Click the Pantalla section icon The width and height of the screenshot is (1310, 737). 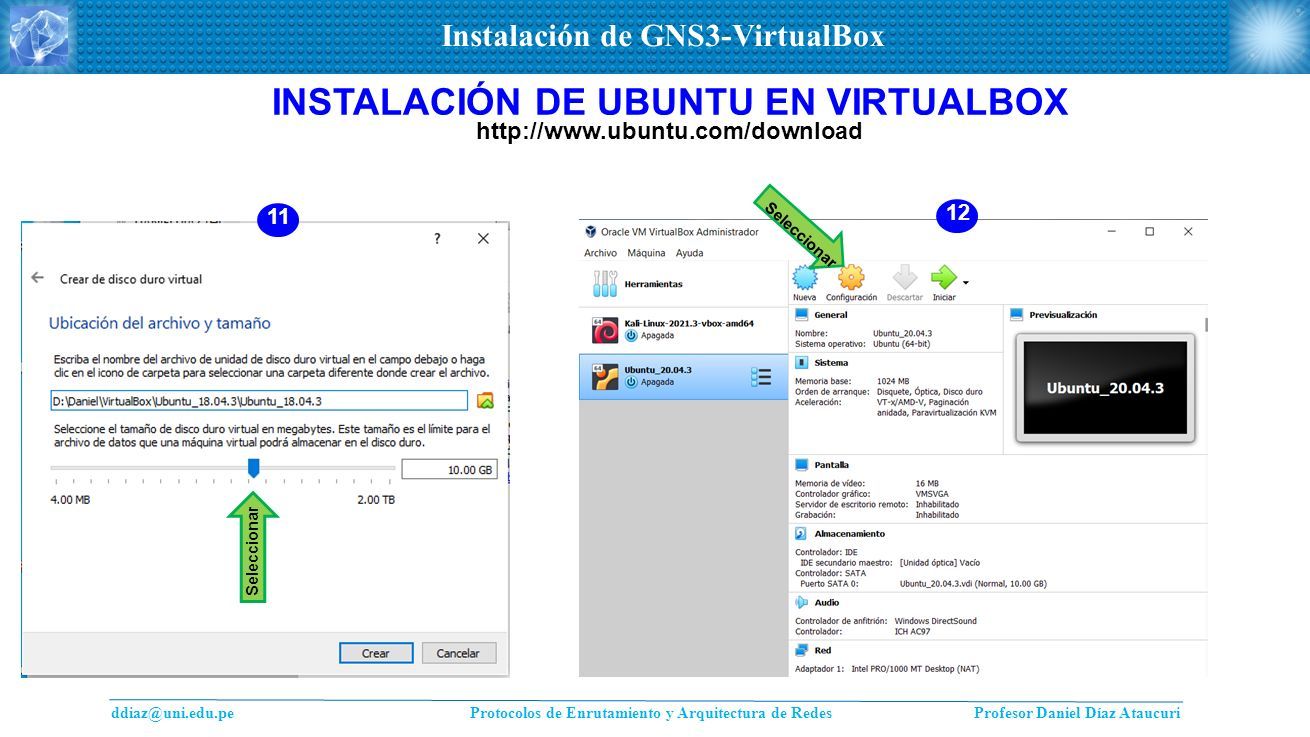coord(802,465)
